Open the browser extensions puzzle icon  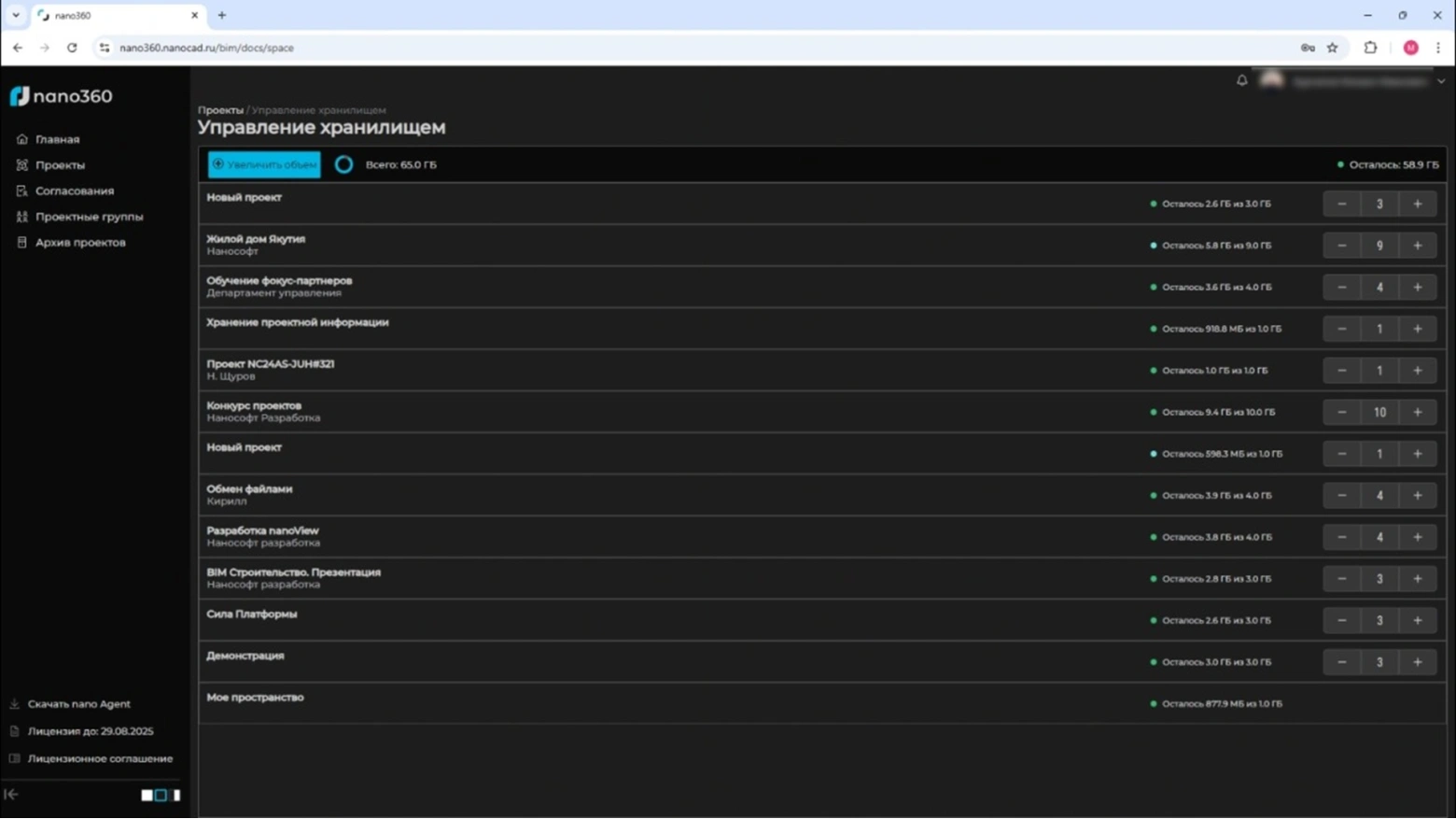tap(1370, 48)
